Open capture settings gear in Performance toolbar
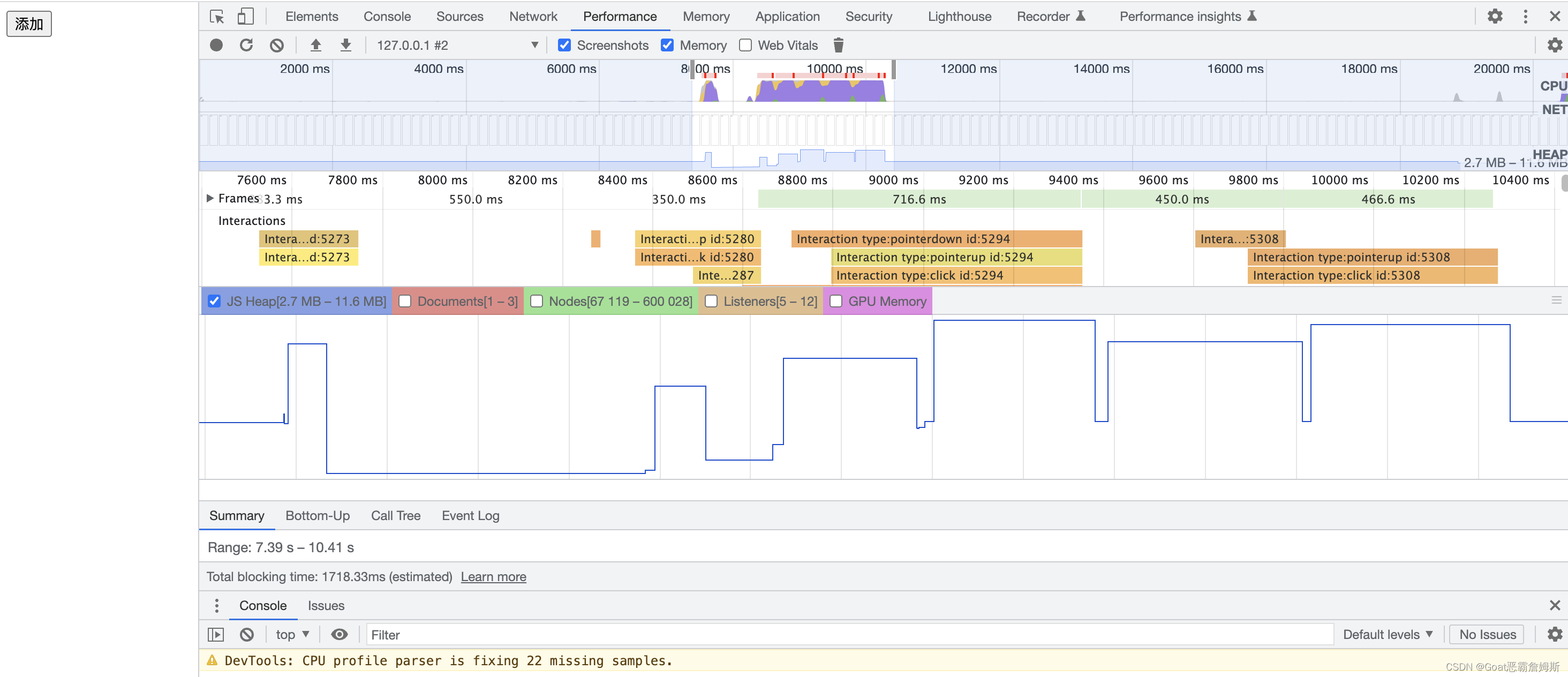This screenshot has height=677, width=1568. [x=1555, y=45]
